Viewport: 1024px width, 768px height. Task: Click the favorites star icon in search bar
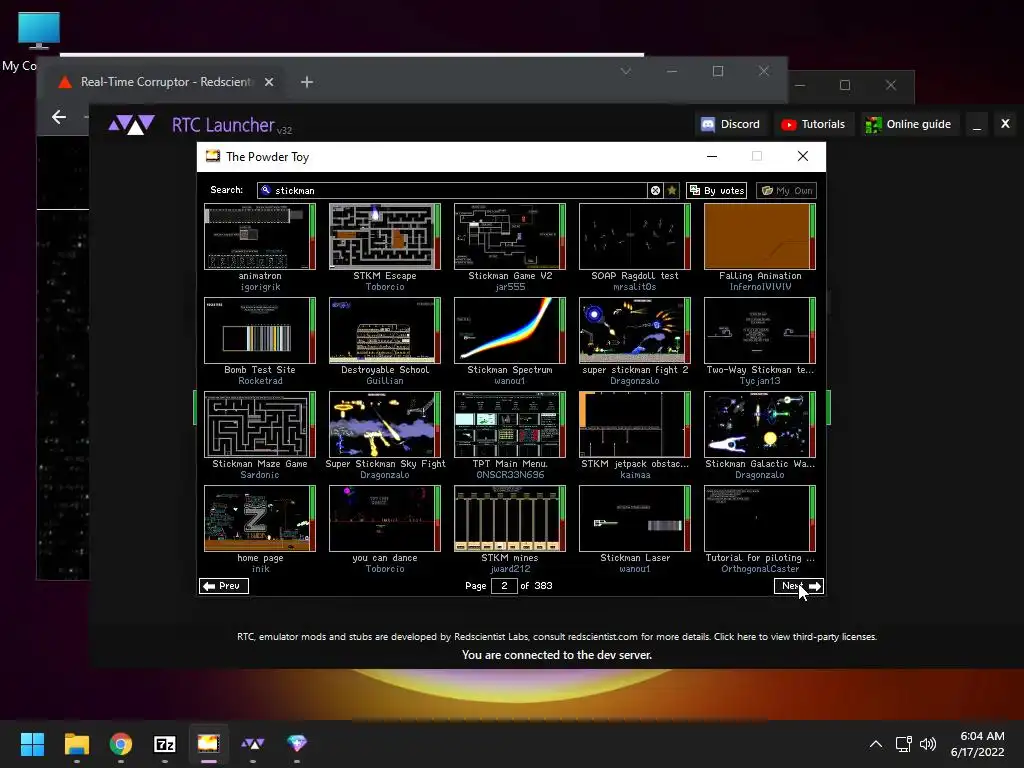click(x=672, y=190)
